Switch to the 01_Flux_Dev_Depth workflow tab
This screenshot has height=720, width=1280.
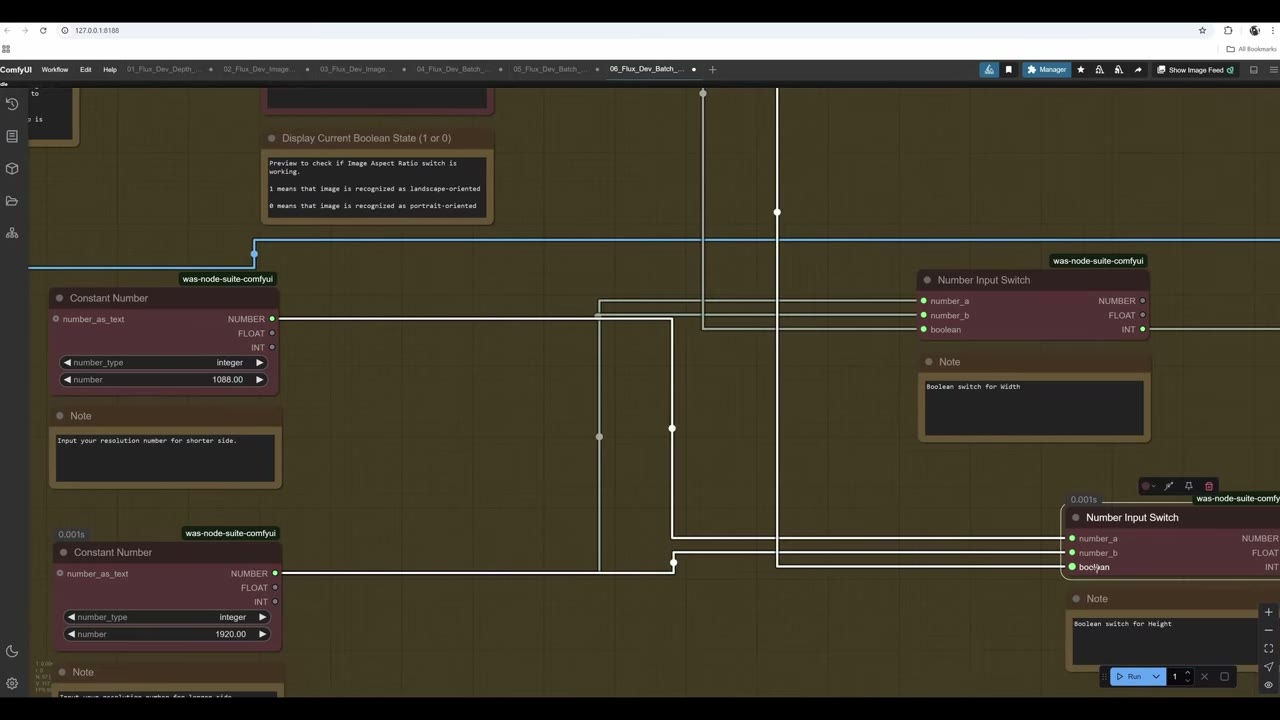(162, 70)
